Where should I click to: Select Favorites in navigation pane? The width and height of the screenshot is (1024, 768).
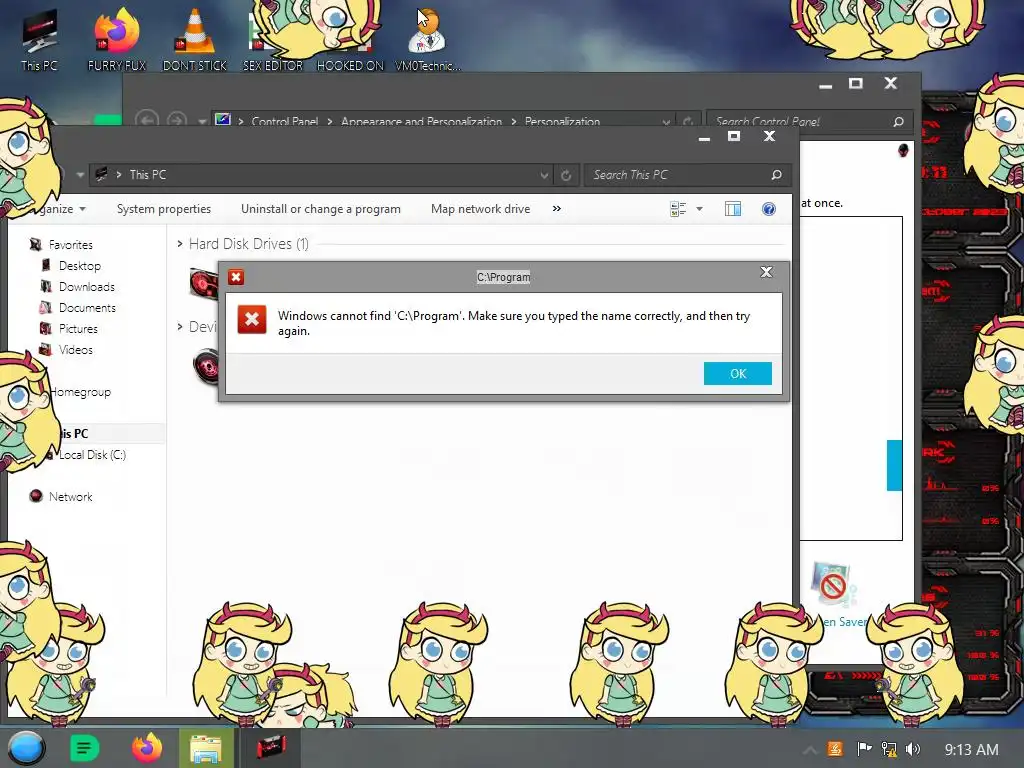pos(71,245)
